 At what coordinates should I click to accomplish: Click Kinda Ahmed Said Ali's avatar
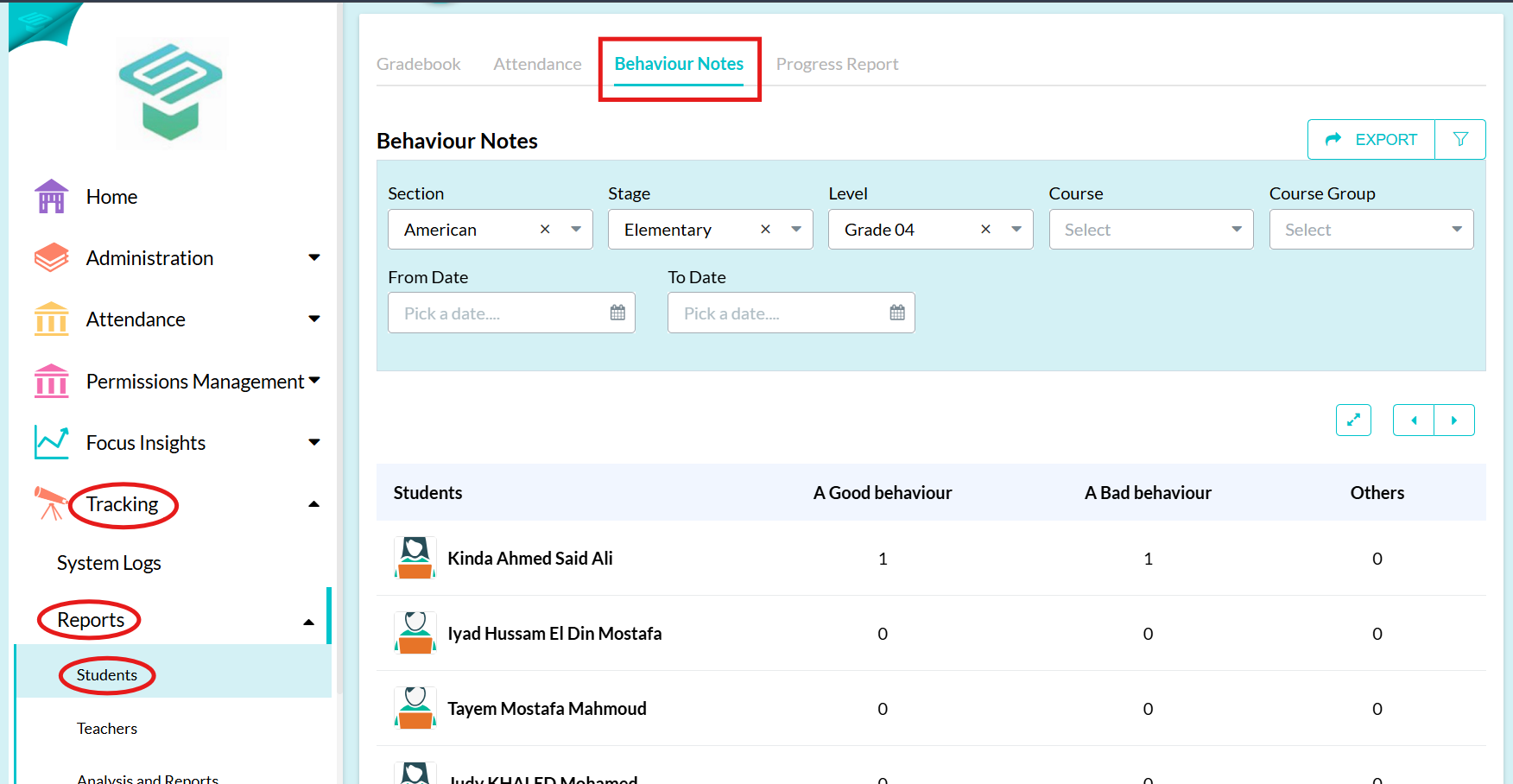(415, 558)
